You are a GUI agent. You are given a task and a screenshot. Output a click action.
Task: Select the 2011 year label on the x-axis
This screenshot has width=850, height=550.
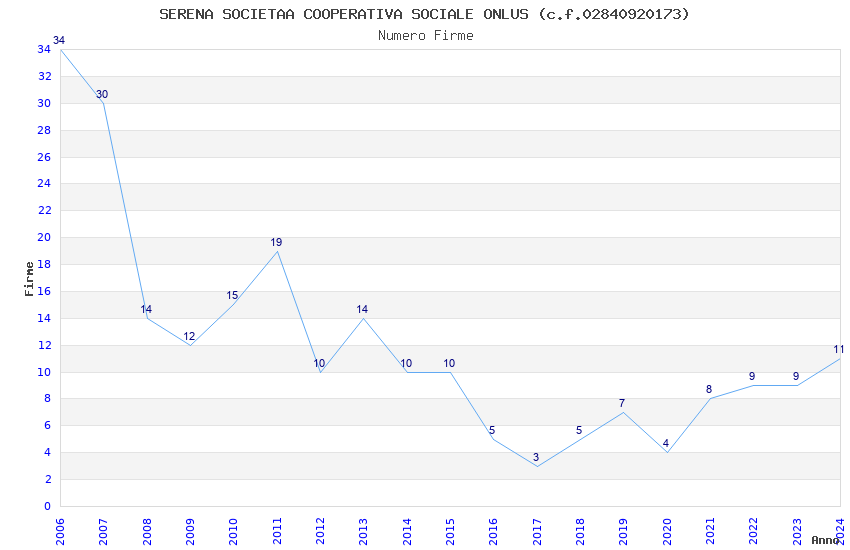point(276,531)
